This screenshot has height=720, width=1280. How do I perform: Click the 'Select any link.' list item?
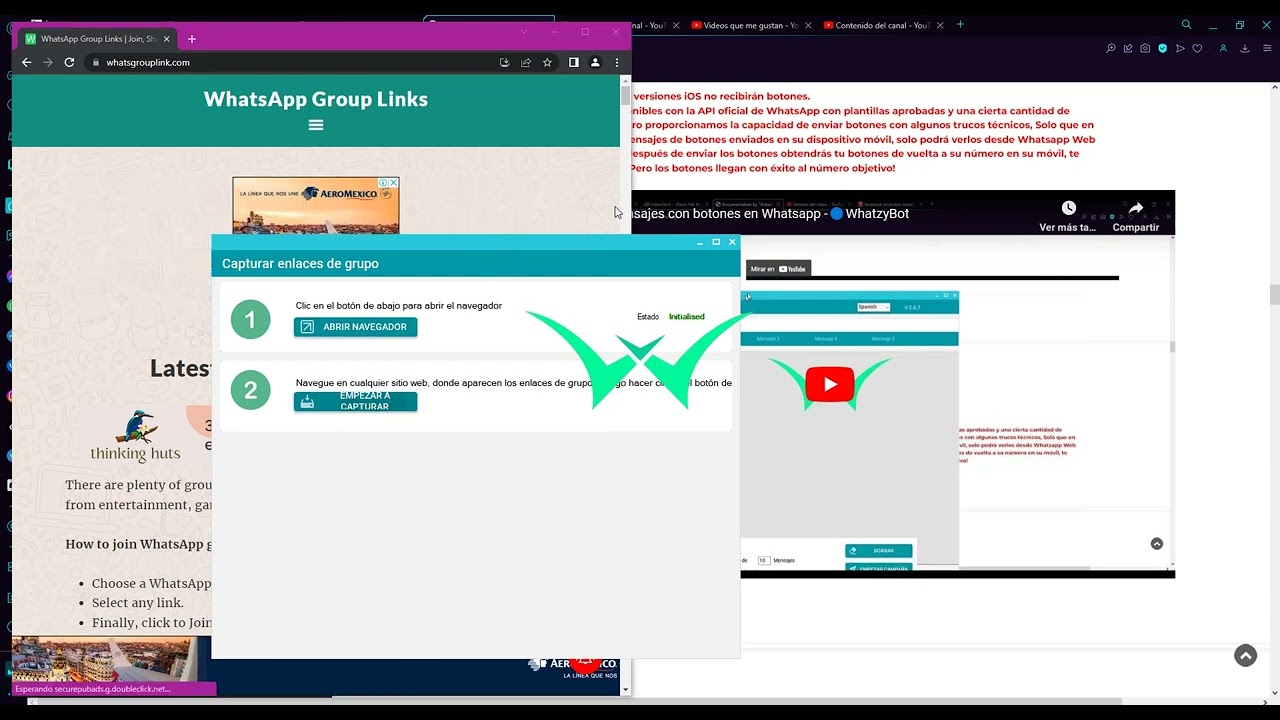point(138,603)
